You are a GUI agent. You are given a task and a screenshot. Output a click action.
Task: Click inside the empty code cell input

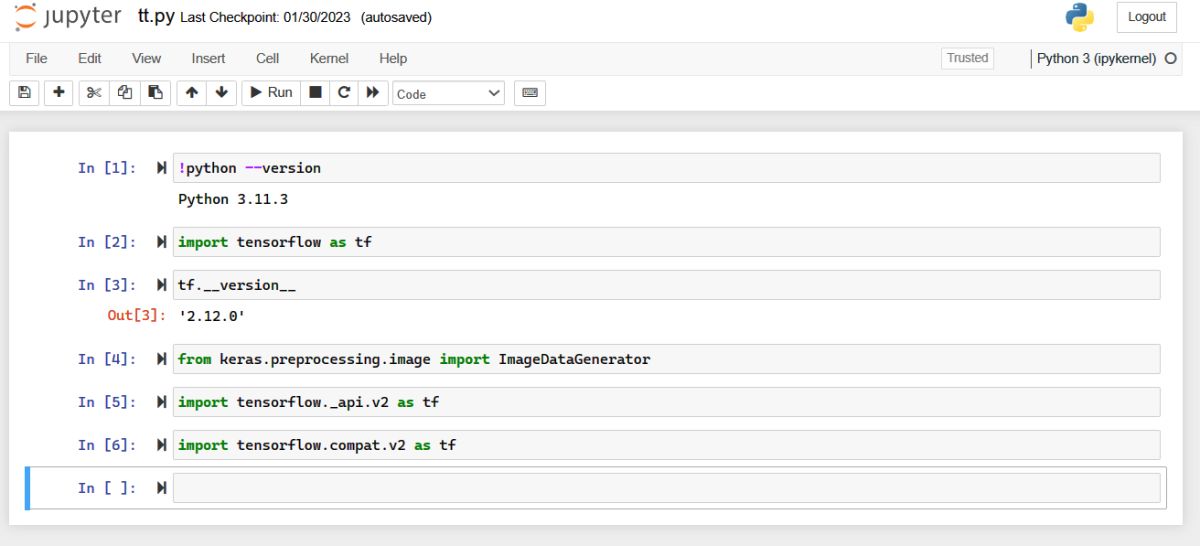pyautogui.click(x=666, y=488)
